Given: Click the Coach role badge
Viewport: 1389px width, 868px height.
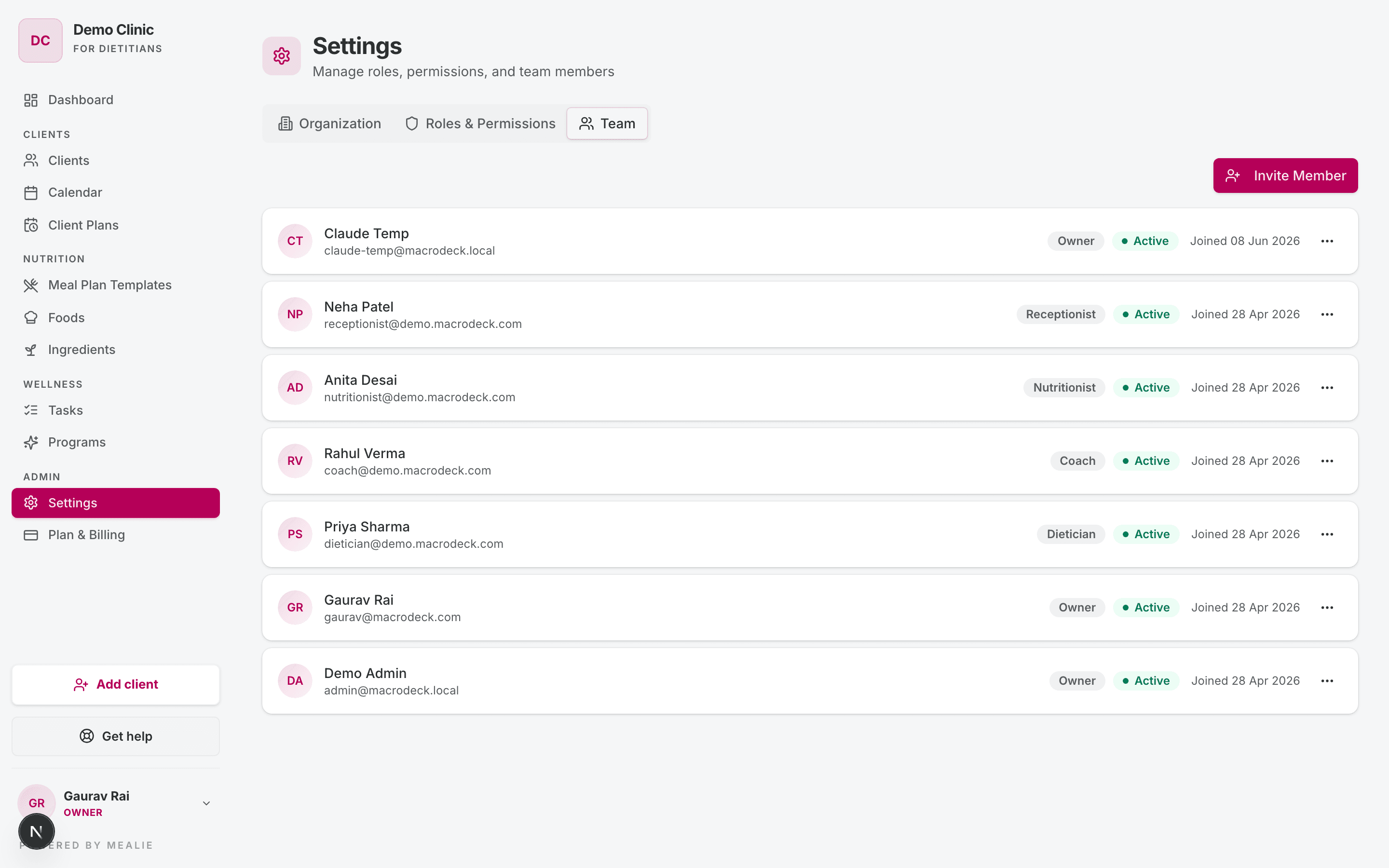Looking at the screenshot, I should point(1077,461).
